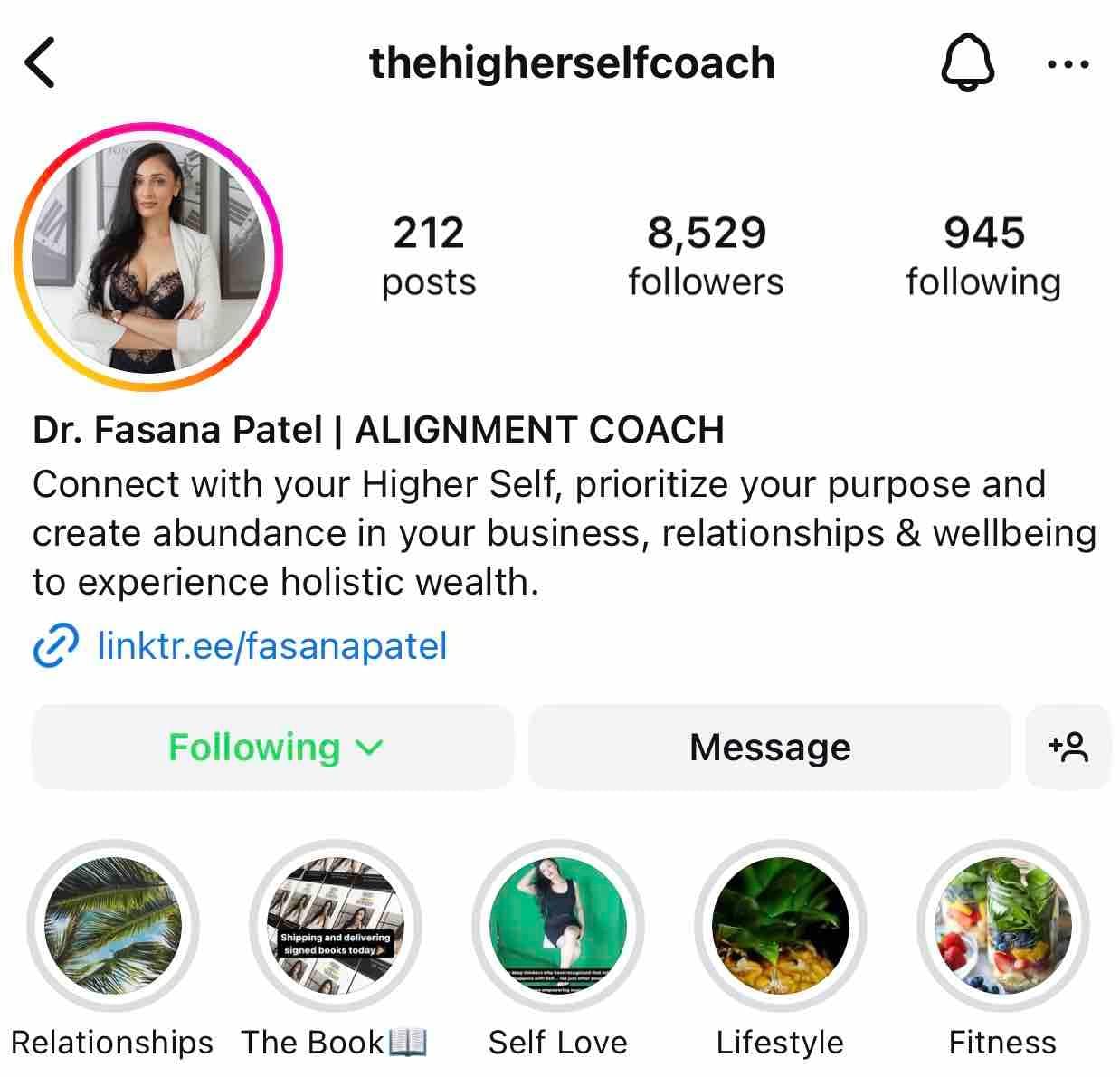Open the Fitness story highlight

tap(1002, 925)
